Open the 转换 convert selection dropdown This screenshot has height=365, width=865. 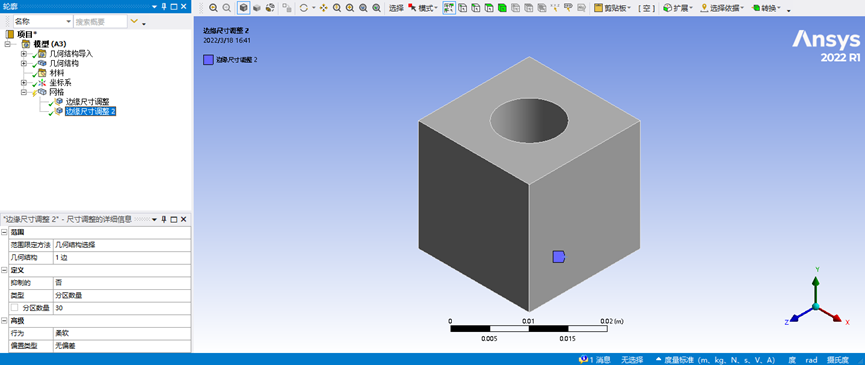[x=766, y=8]
